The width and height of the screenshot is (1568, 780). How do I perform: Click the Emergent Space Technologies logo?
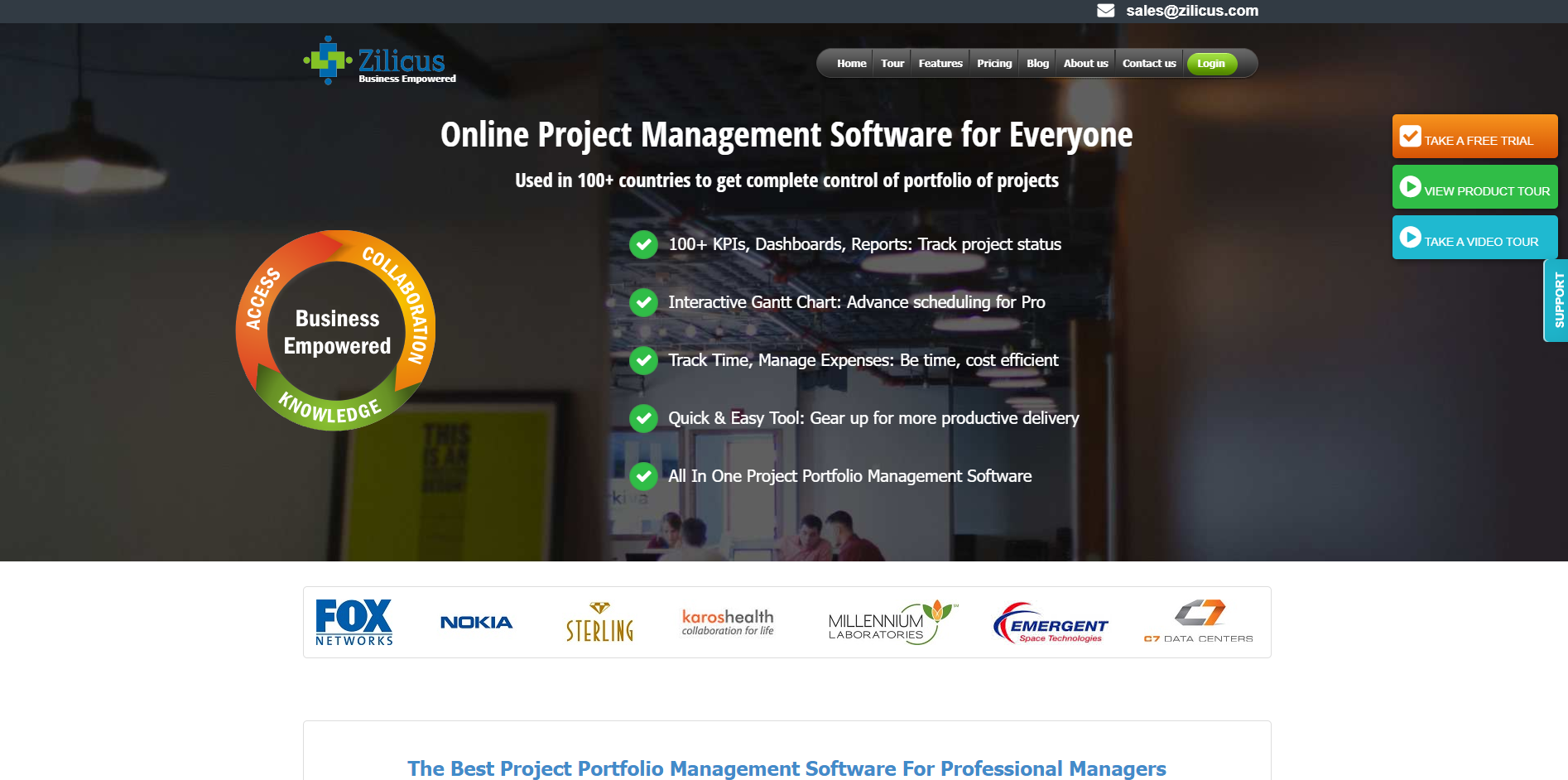tap(1051, 623)
